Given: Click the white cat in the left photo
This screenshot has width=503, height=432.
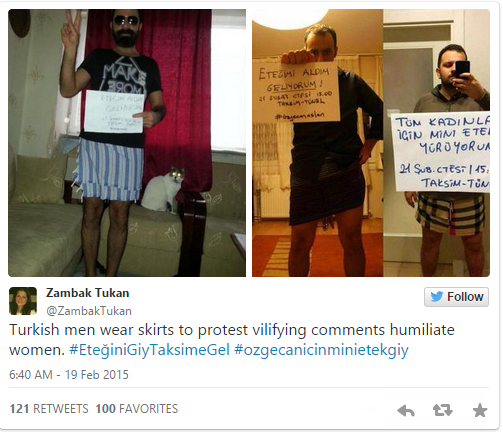Looking at the screenshot, I should (162, 189).
